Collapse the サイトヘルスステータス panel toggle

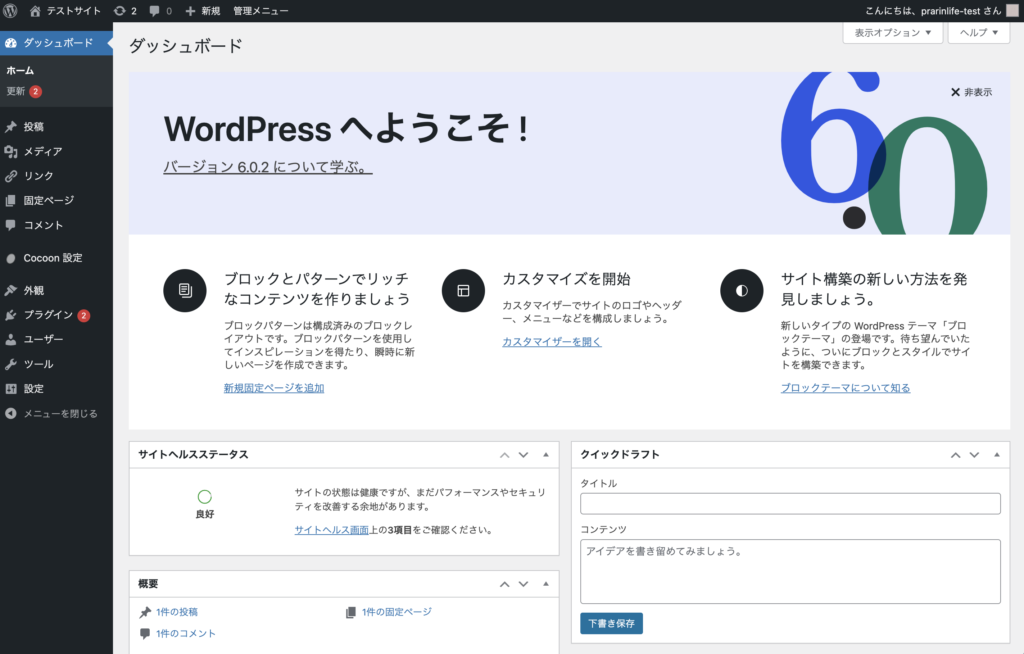coord(546,455)
